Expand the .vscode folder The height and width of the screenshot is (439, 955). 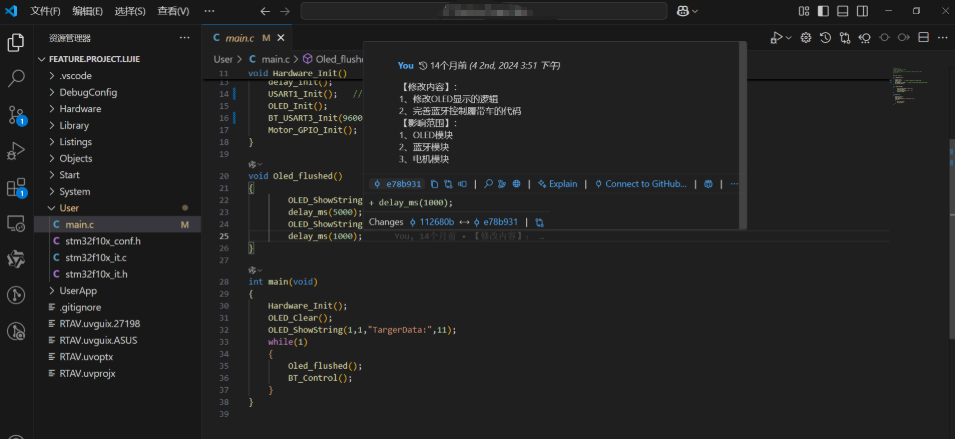point(117,76)
